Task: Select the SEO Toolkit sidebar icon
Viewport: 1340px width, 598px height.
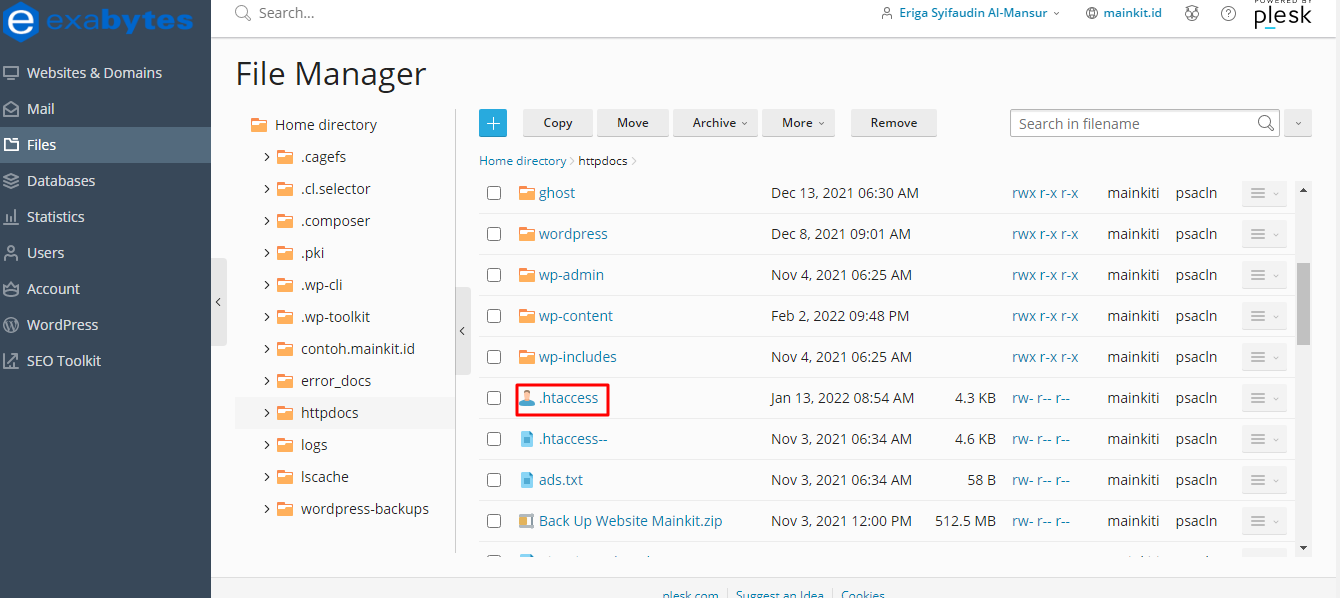Action: pos(65,360)
